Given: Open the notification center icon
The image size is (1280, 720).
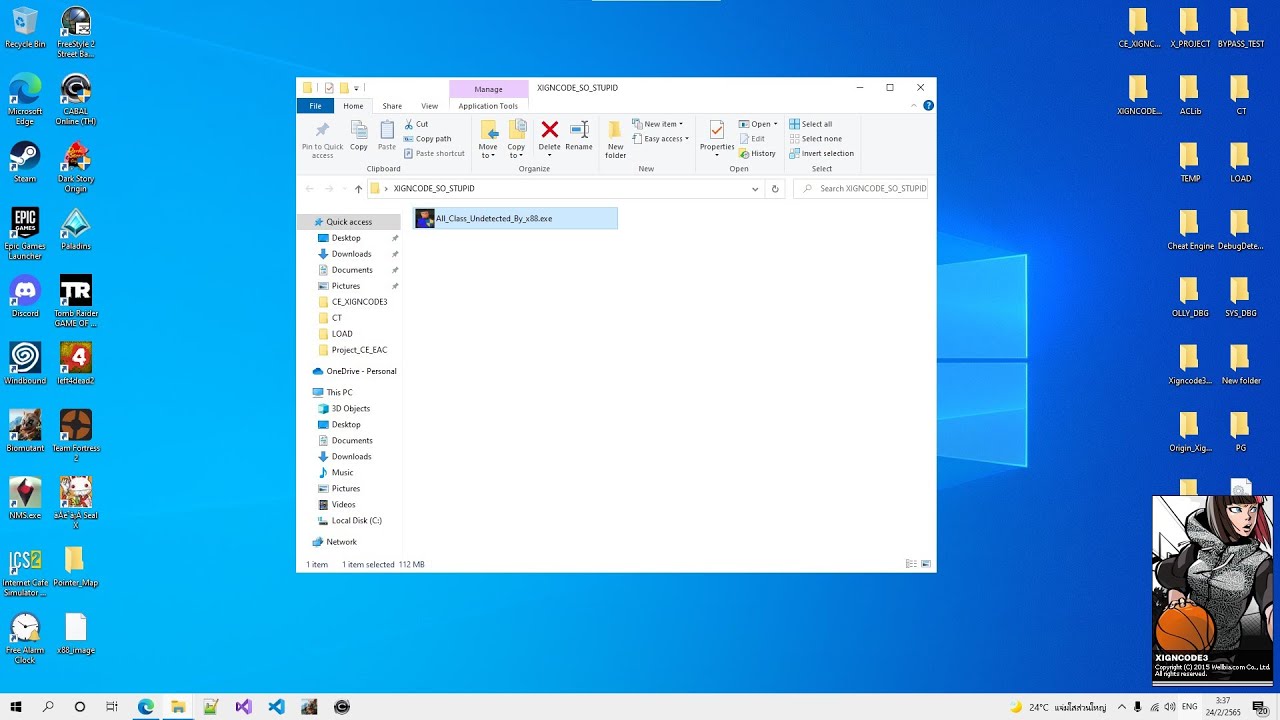Looking at the screenshot, I should [x=1260, y=707].
